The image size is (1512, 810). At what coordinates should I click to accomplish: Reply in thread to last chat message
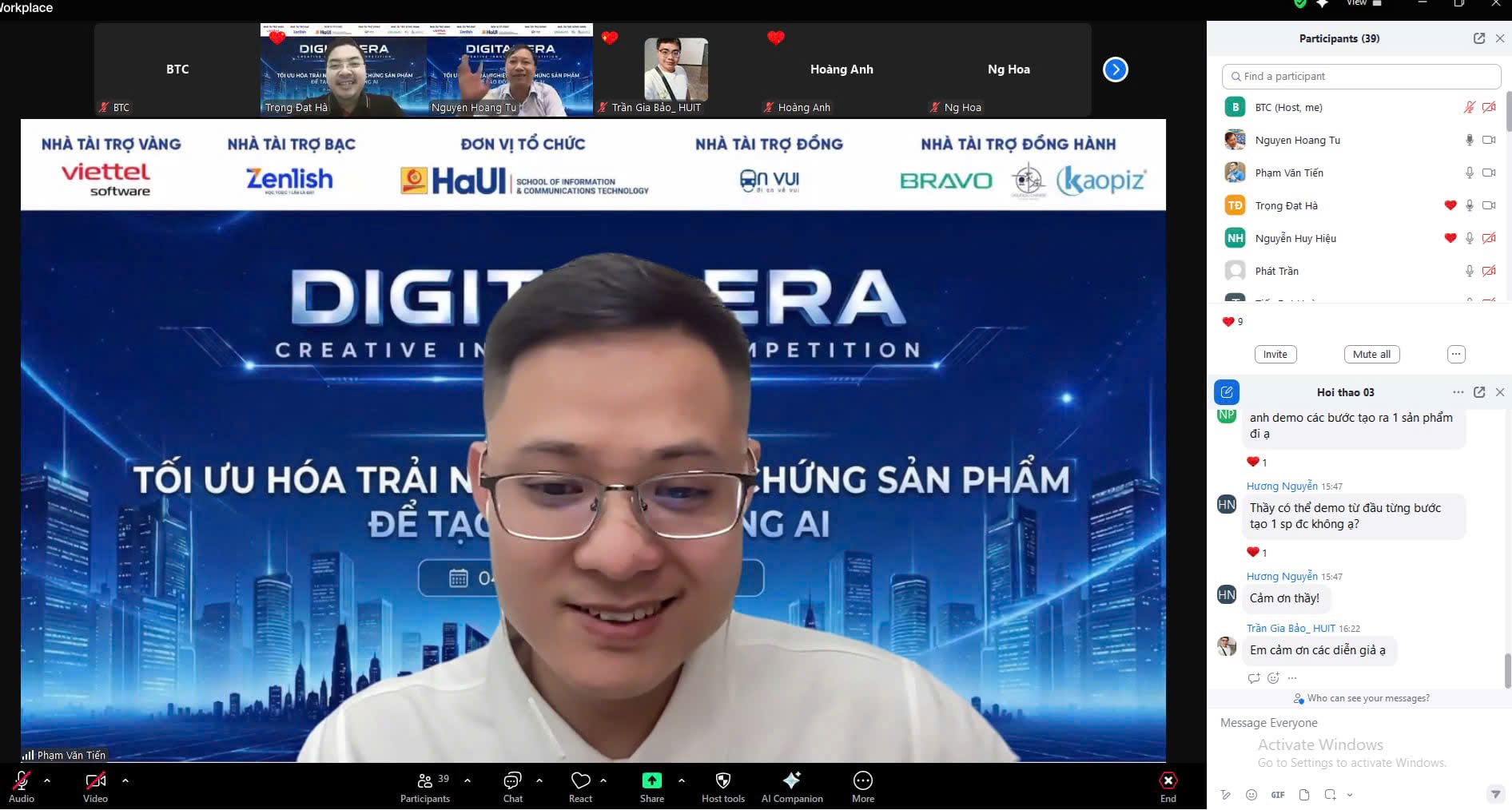click(x=1254, y=678)
